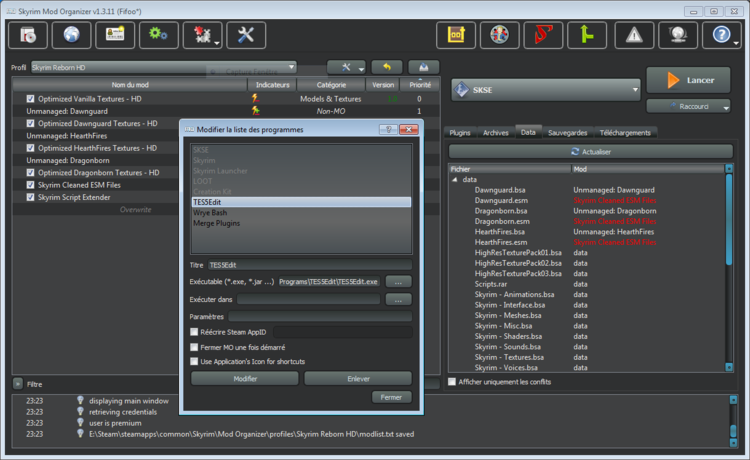The width and height of the screenshot is (750, 460).
Task: Browse Exécuter dans folder with ... button
Action: click(x=398, y=299)
